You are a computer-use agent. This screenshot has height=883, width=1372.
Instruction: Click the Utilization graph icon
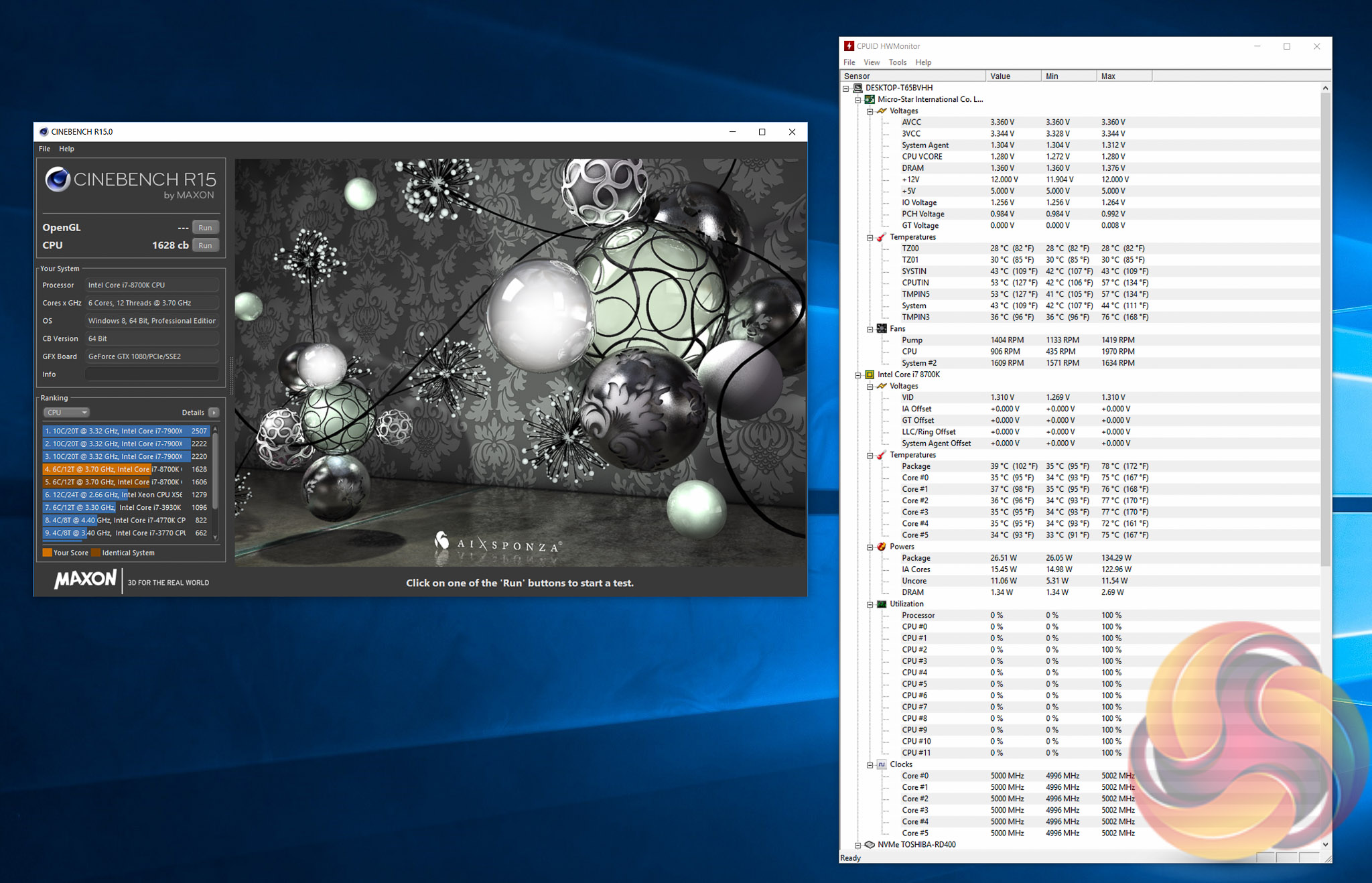coord(882,604)
